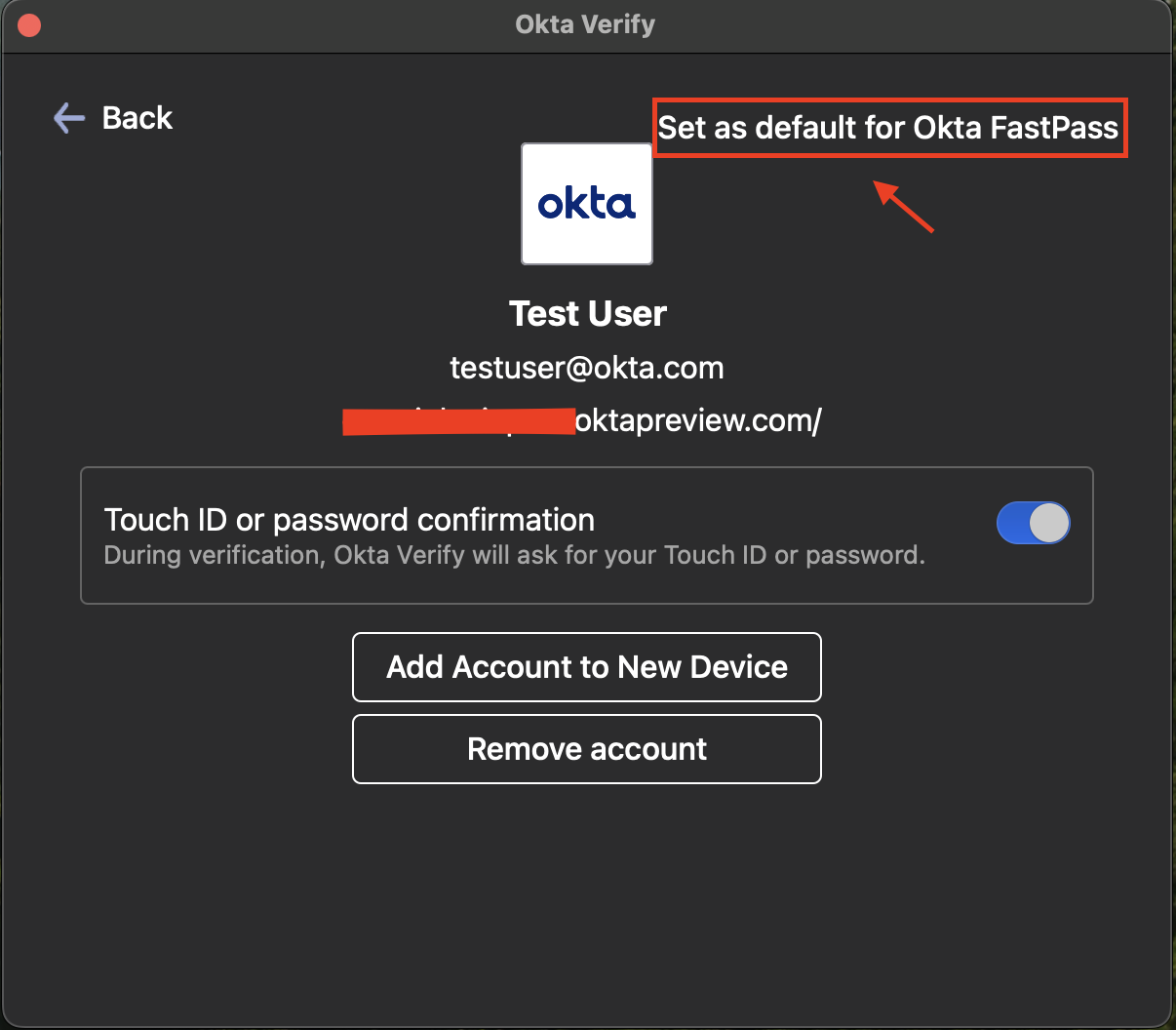Click the Back arrow icon
The width and height of the screenshot is (1176, 1030).
tap(68, 118)
